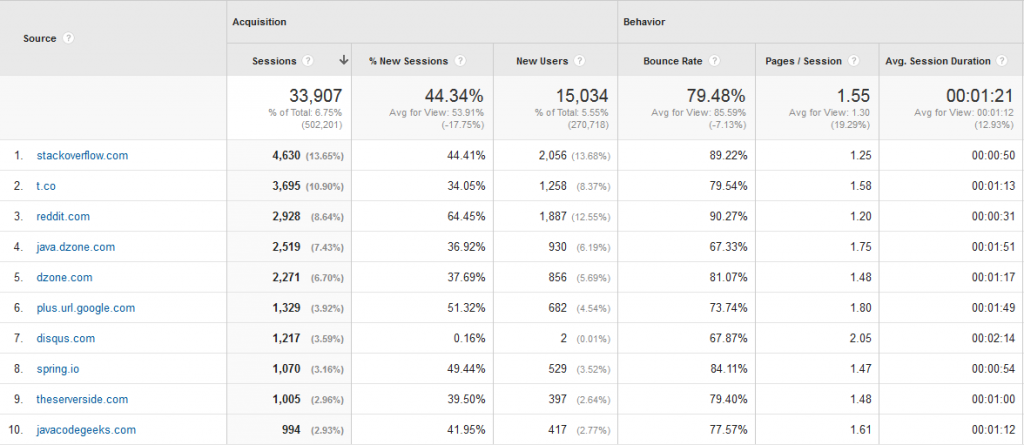Click javacodegeeks.com new users 417

pyautogui.click(x=558, y=430)
